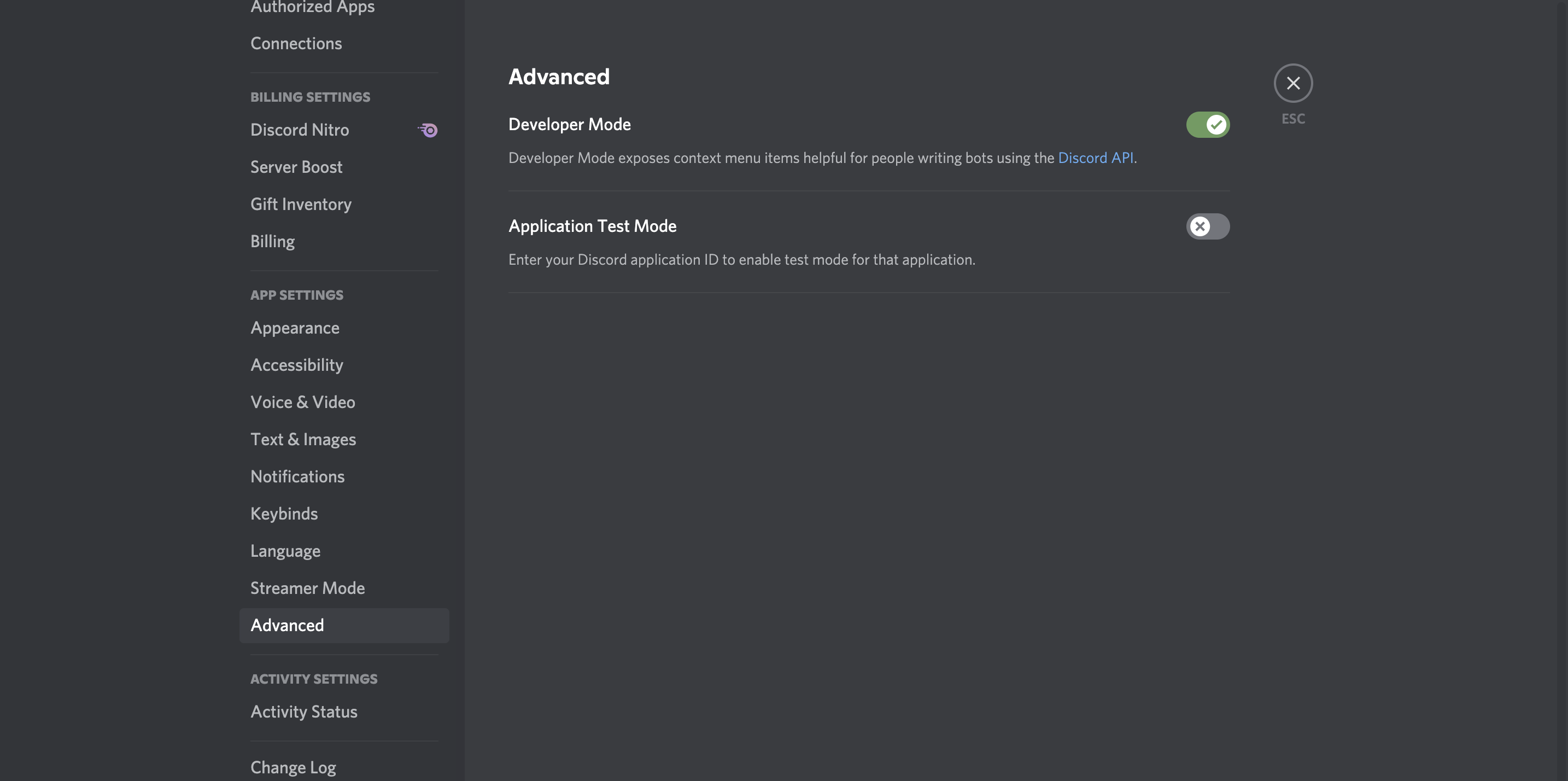View the Change Log
1568x781 pixels.
pyautogui.click(x=293, y=766)
